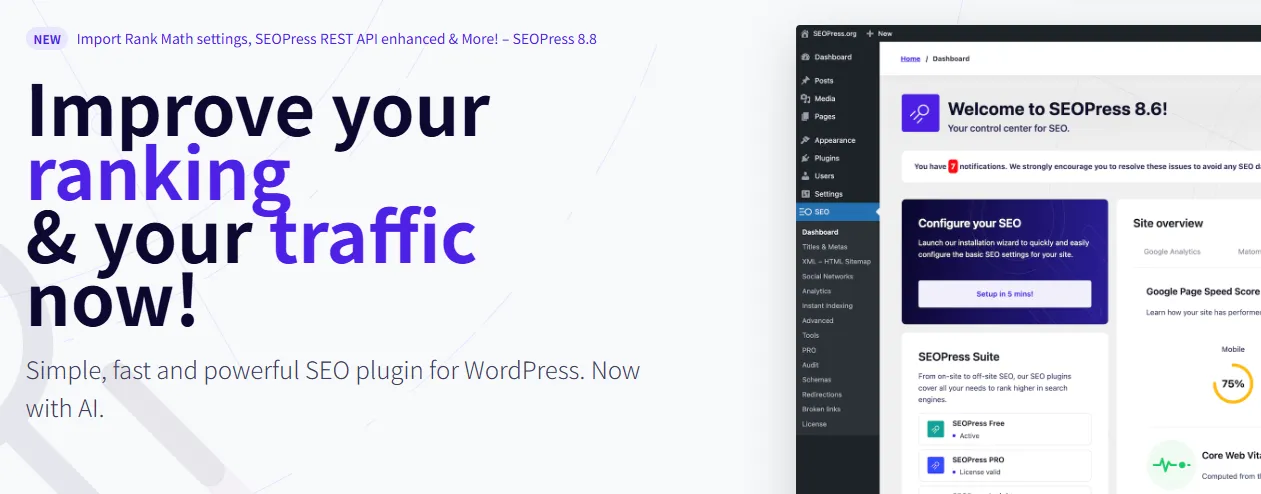The width and height of the screenshot is (1261, 494).
Task: Open Schemas submenu
Action: [x=816, y=380]
